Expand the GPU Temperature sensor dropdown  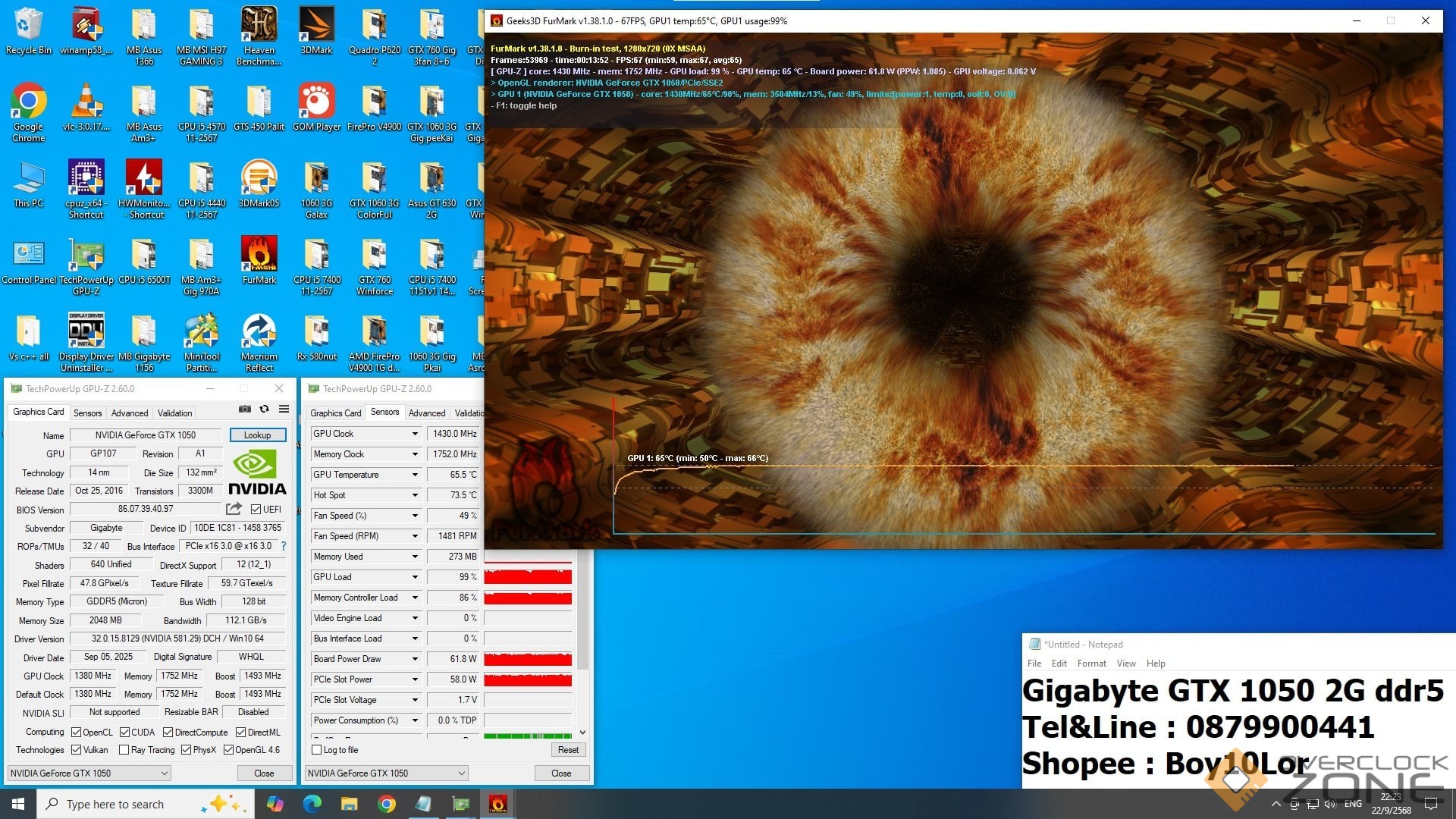(415, 475)
